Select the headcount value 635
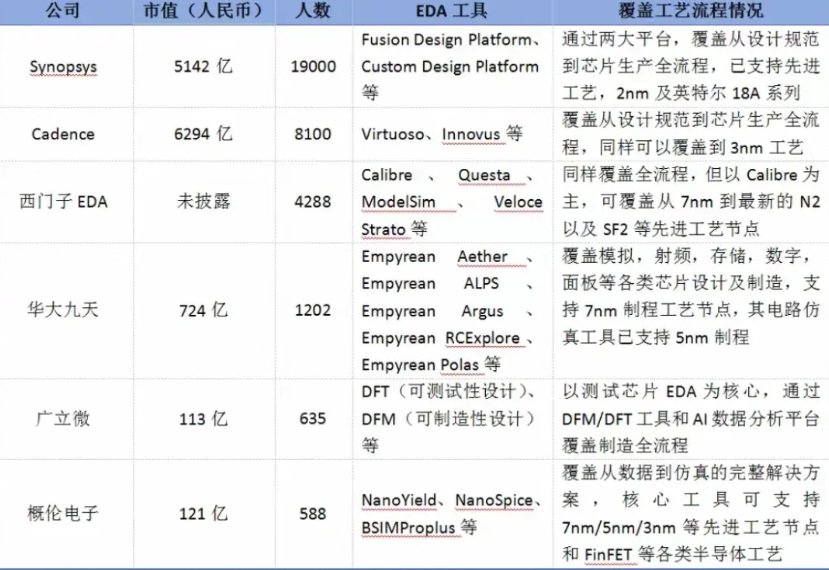Screen dimensions: 829x570 (313, 419)
